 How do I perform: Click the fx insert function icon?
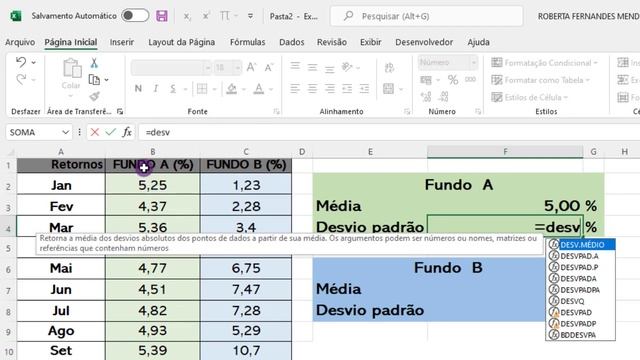pyautogui.click(x=127, y=132)
